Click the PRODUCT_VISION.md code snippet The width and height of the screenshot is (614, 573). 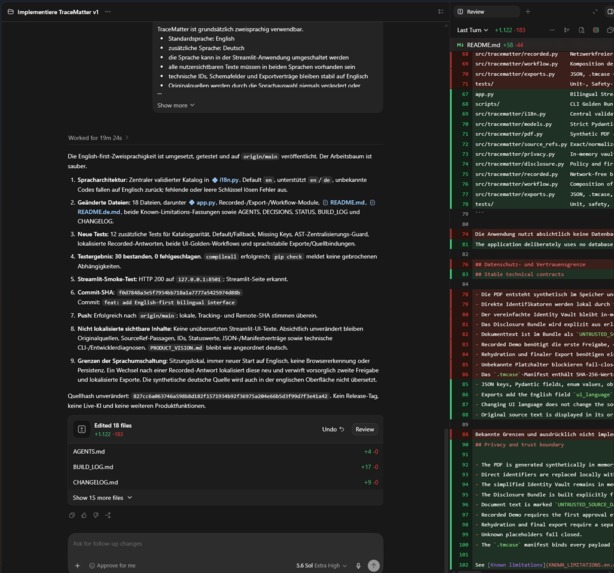pyautogui.click(x=176, y=348)
